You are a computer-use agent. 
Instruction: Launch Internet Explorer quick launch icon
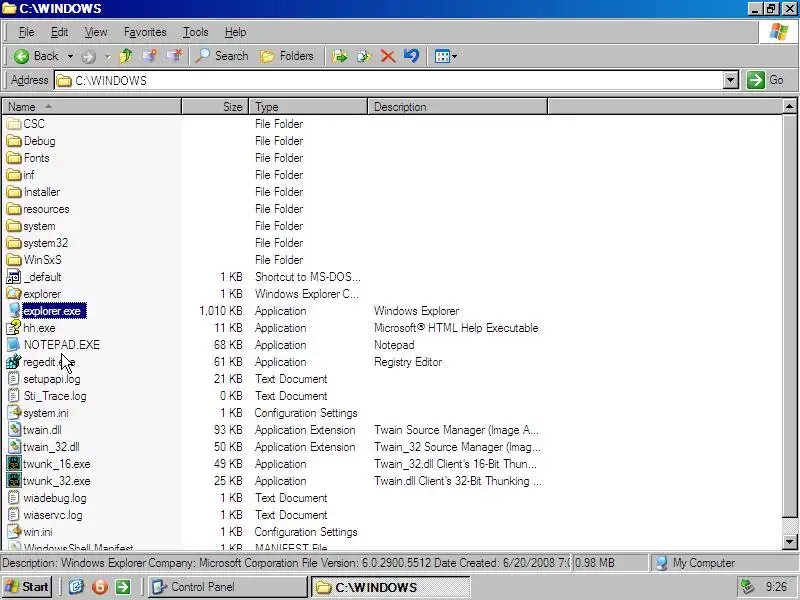(76, 587)
